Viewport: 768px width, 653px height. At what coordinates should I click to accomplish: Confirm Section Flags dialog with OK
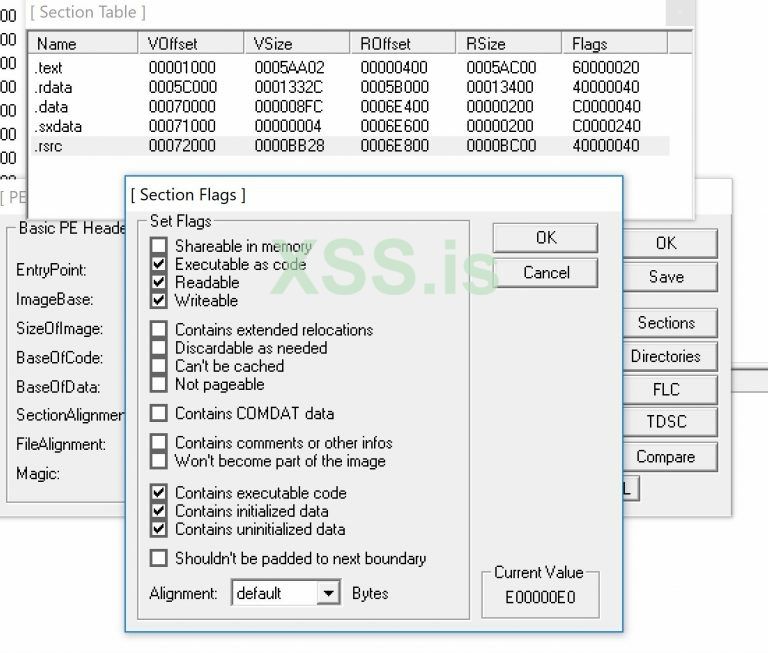[x=545, y=238]
